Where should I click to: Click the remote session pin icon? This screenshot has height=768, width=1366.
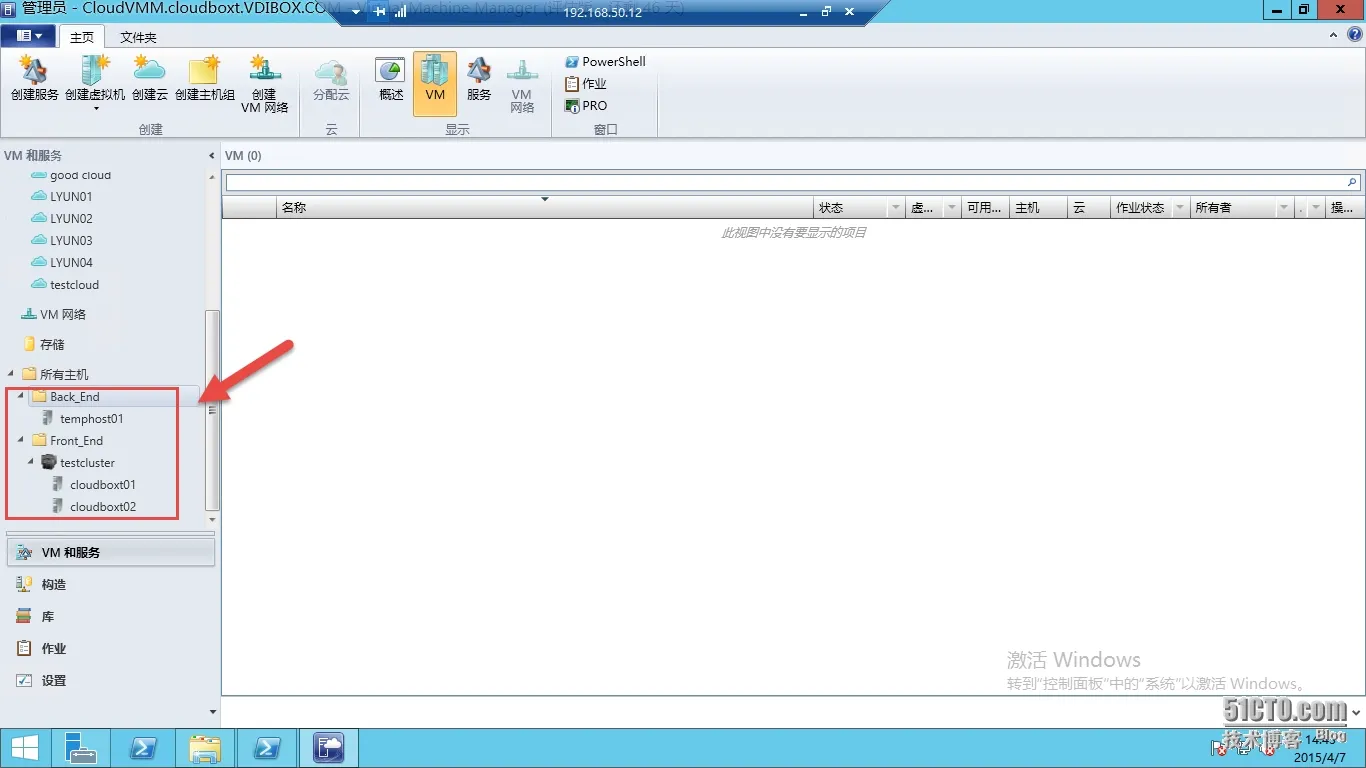pyautogui.click(x=380, y=12)
